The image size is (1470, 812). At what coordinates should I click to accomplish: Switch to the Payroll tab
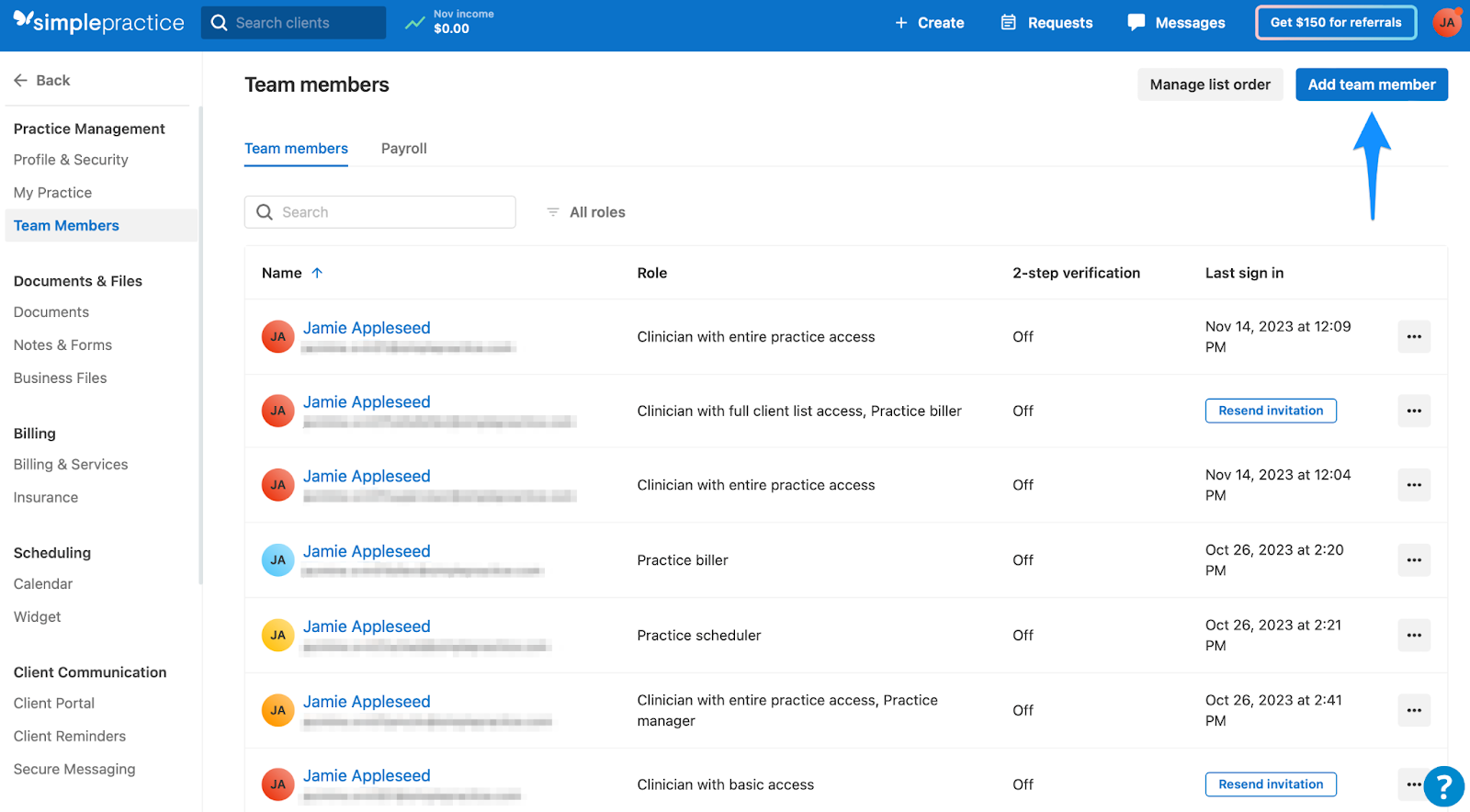pos(403,149)
